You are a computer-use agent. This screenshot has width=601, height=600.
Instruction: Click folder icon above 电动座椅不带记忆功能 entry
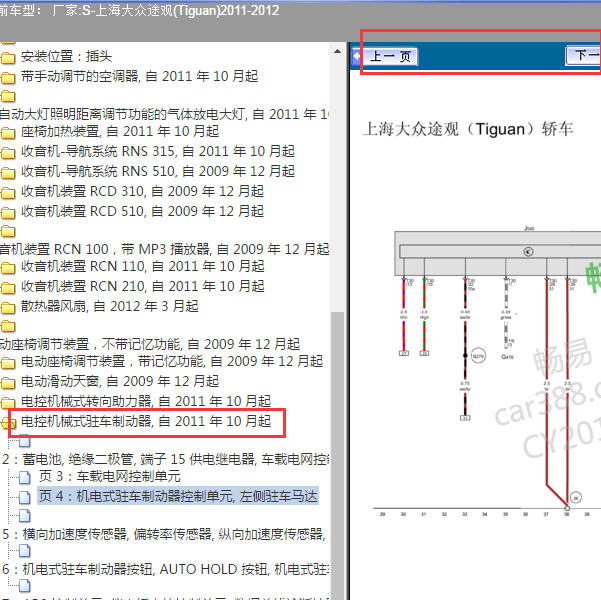point(8,326)
